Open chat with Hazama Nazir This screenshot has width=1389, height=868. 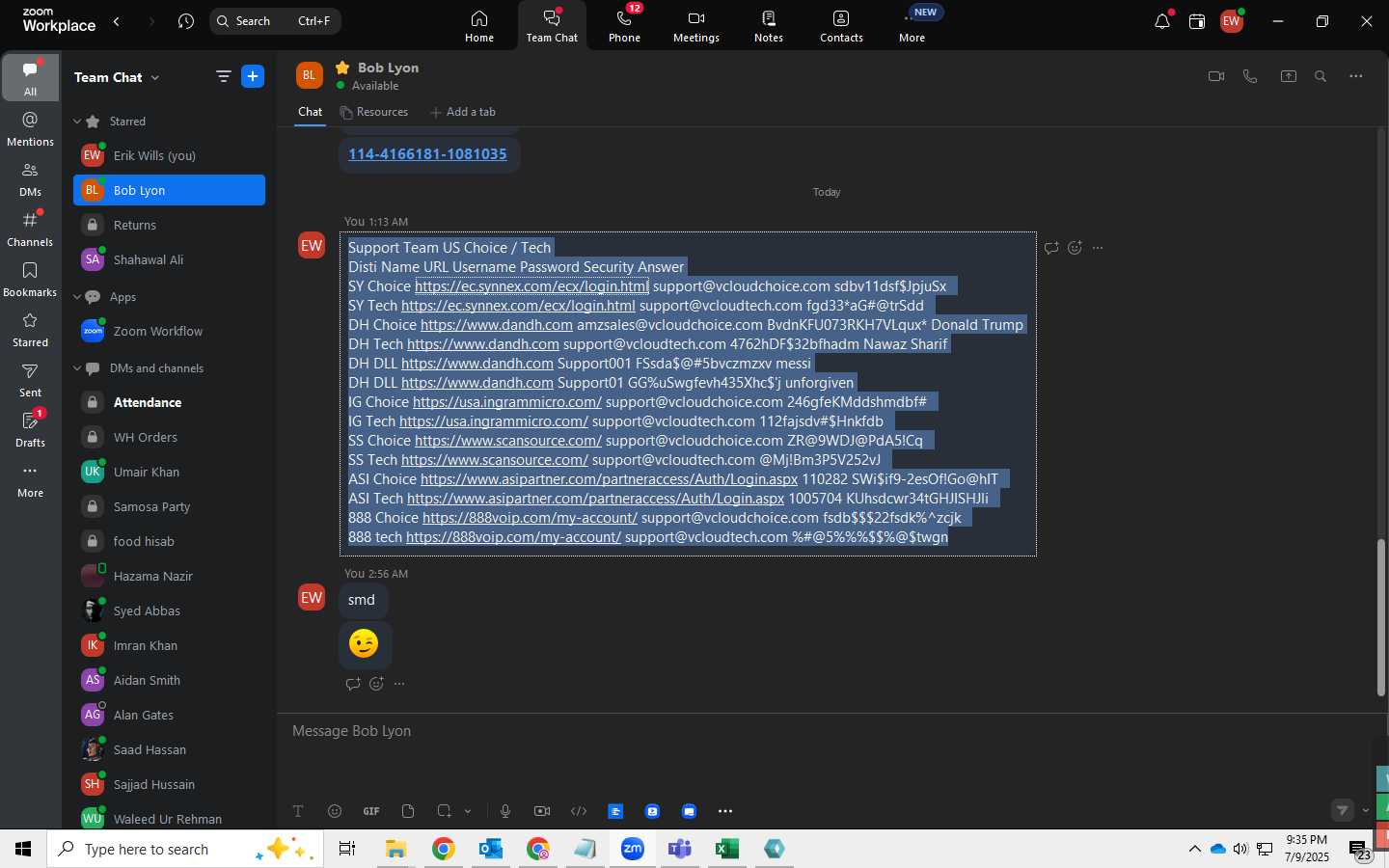(169, 576)
